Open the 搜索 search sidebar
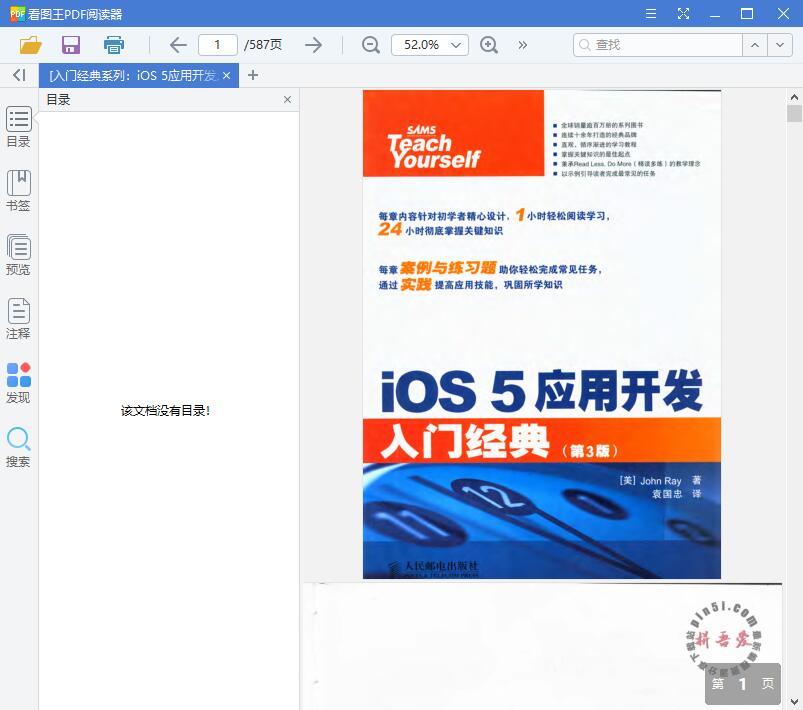Image resolution: width=803 pixels, height=710 pixels. tap(18, 447)
